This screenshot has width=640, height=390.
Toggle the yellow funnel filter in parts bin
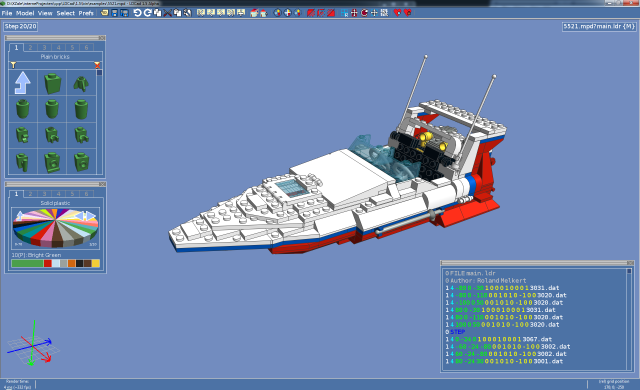(13, 65)
